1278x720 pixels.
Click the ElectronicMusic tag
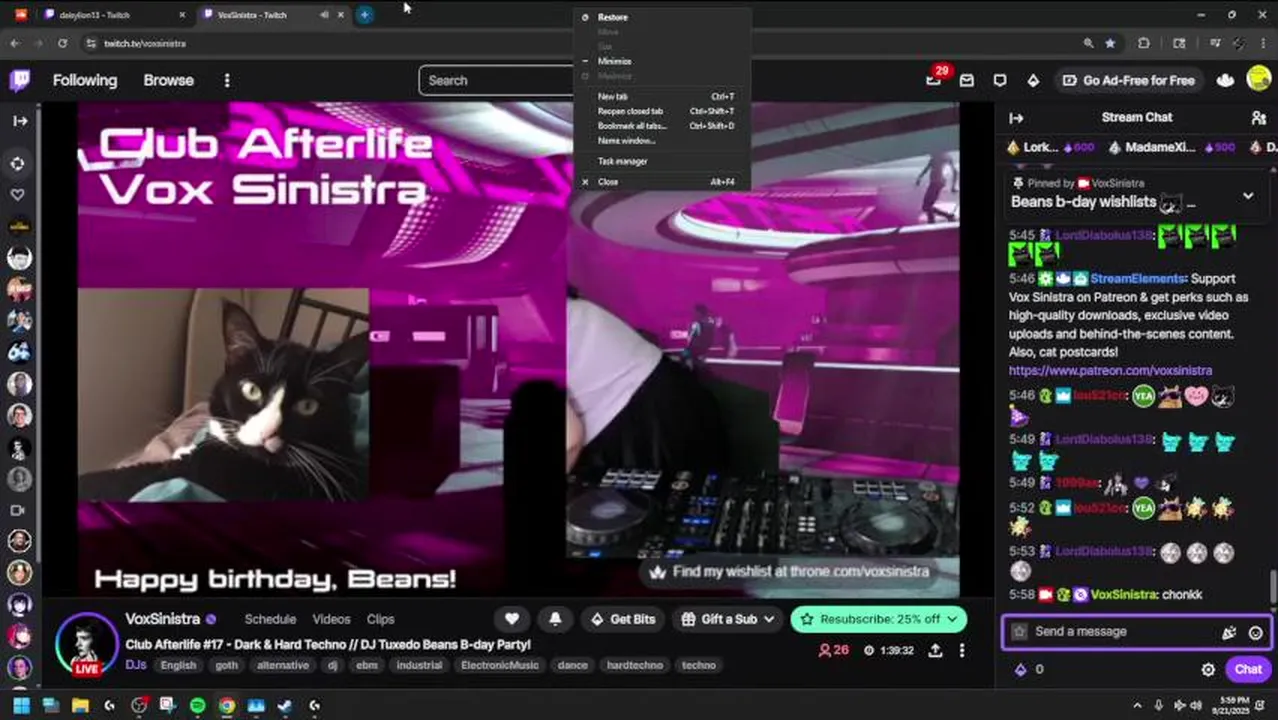tap(499, 666)
